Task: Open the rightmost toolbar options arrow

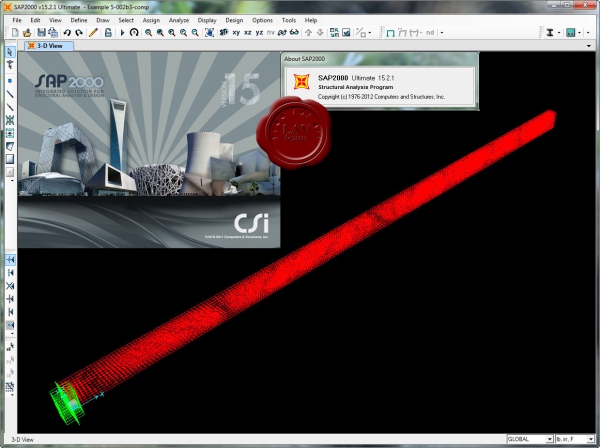Action: [589, 33]
